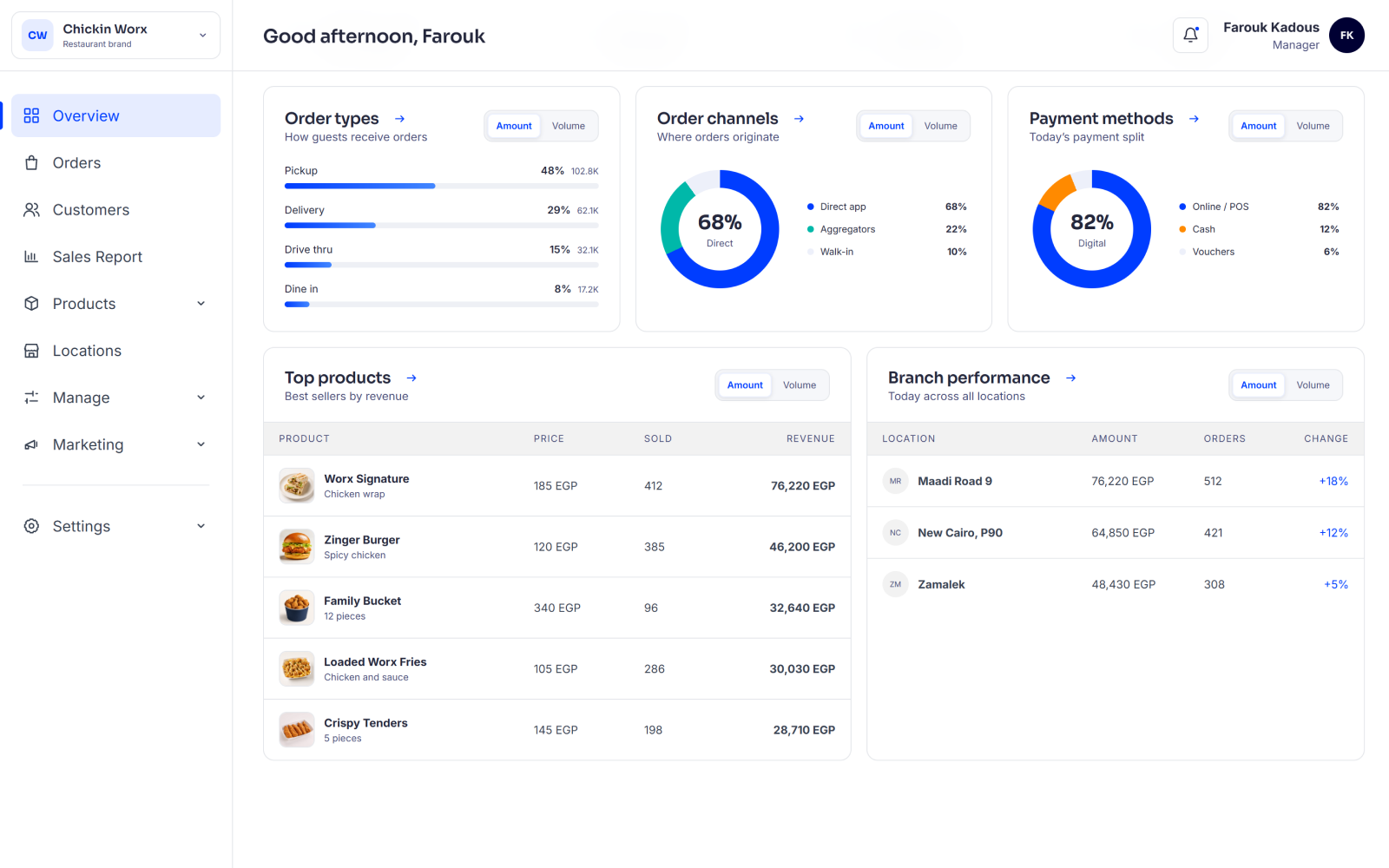Click the Manage sliders icon
Screen dimensions: 1389x868
coord(31,398)
